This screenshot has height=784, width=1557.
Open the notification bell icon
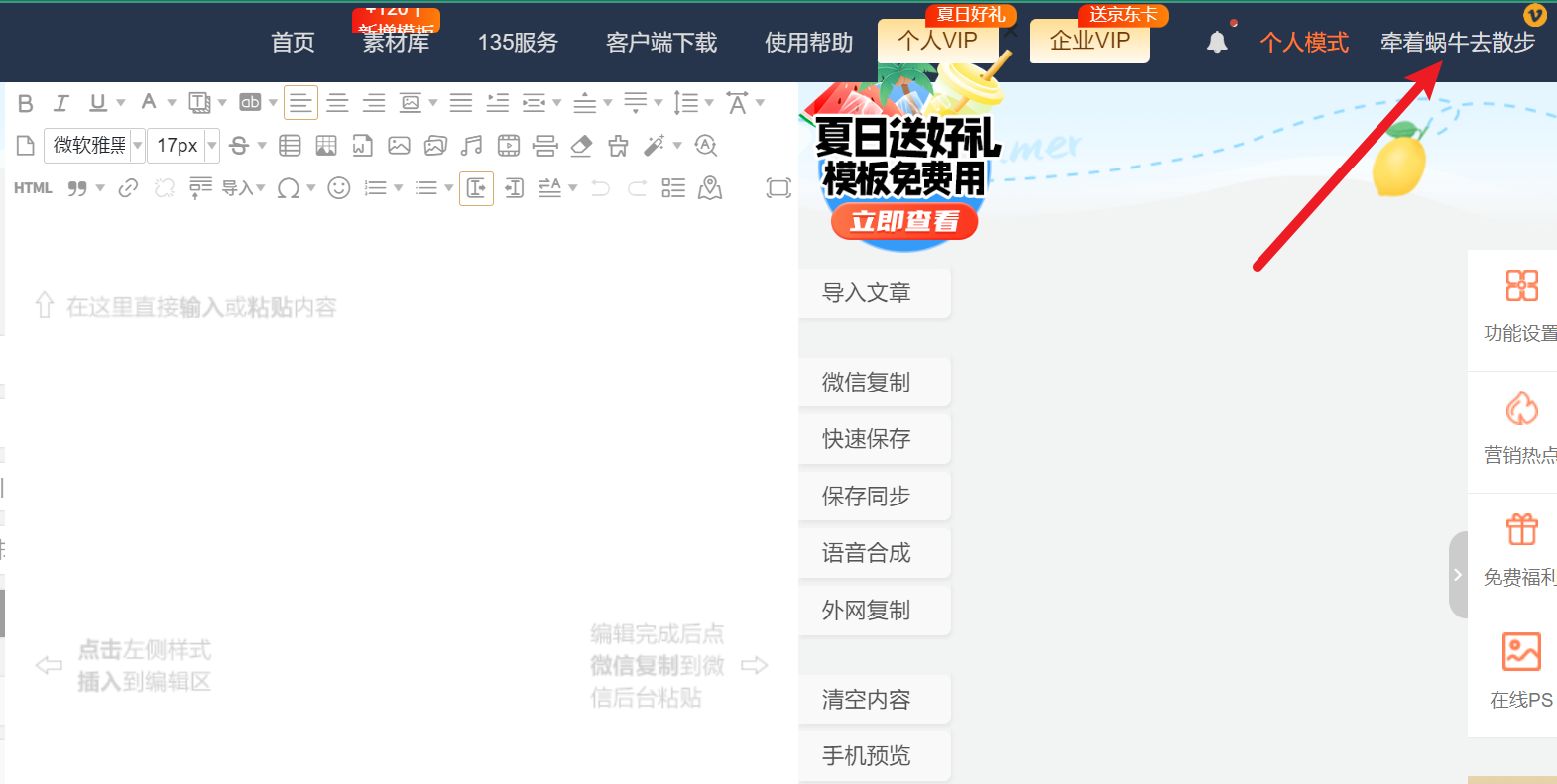tap(1217, 42)
